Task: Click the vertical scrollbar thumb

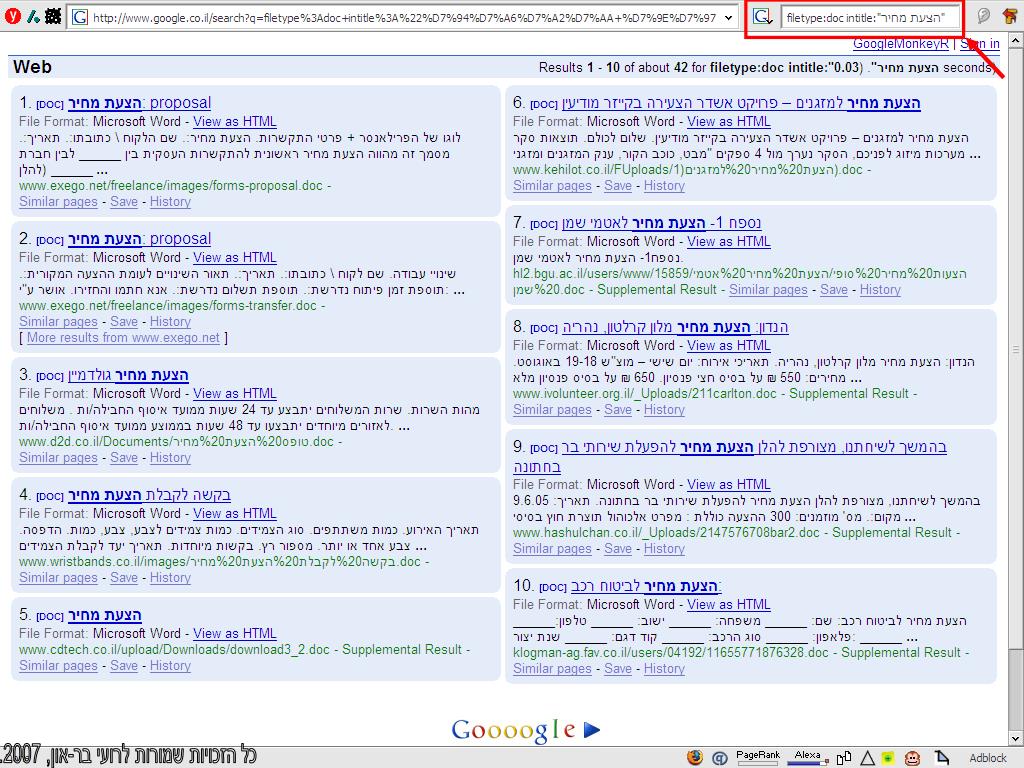Action: tap(1016, 349)
